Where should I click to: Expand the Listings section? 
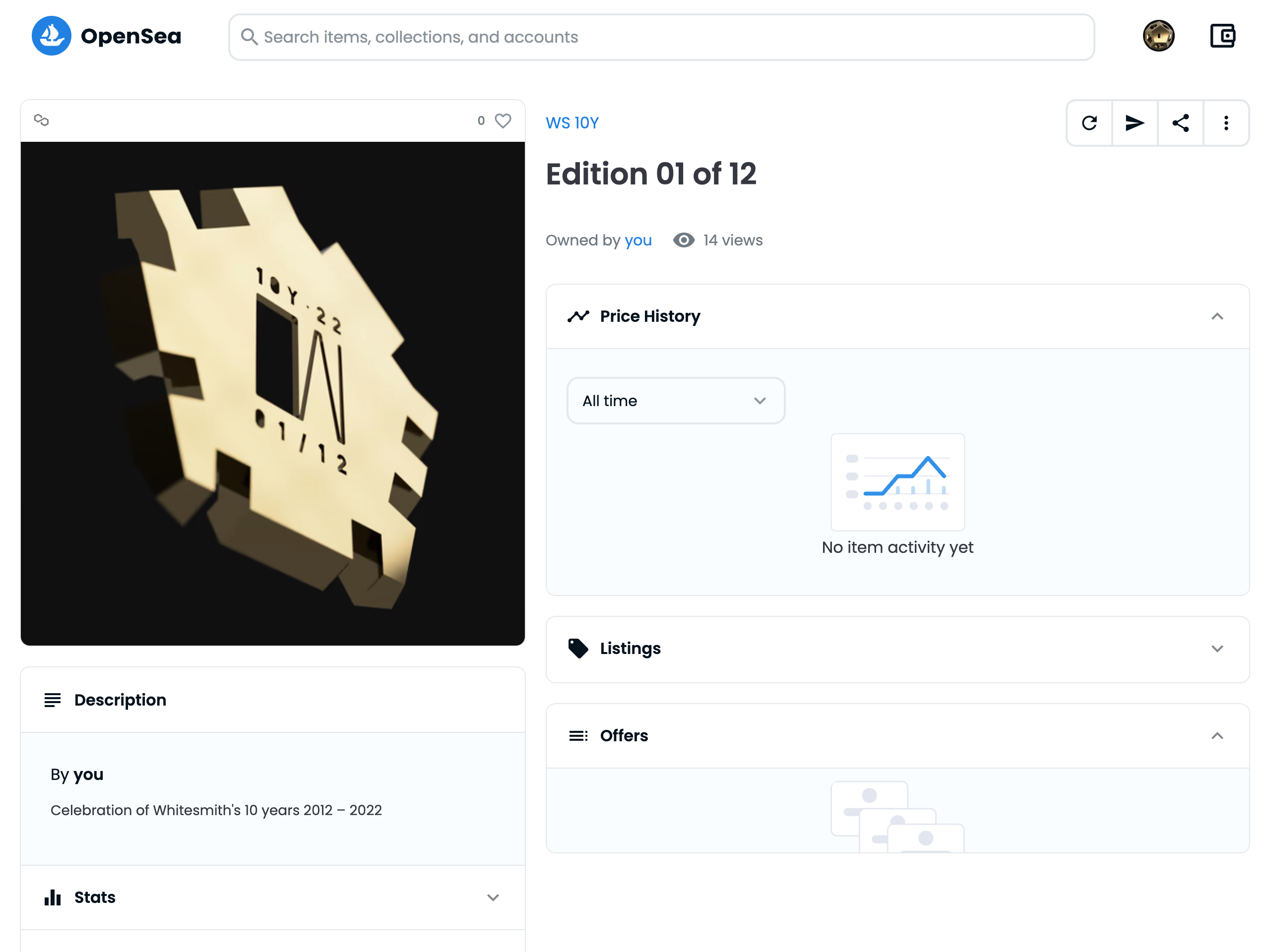(x=1216, y=649)
